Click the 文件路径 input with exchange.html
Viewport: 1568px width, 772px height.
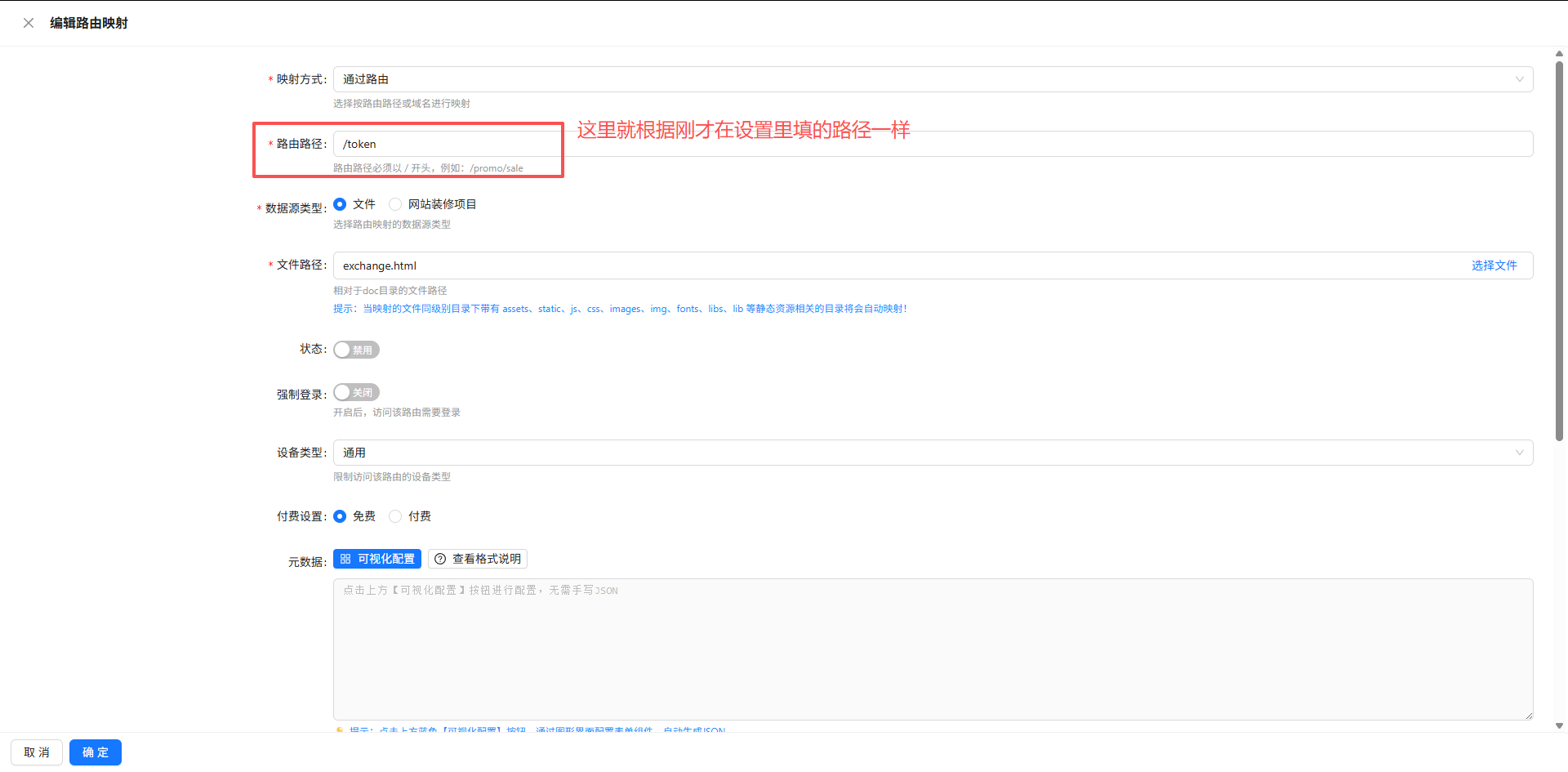coord(898,266)
